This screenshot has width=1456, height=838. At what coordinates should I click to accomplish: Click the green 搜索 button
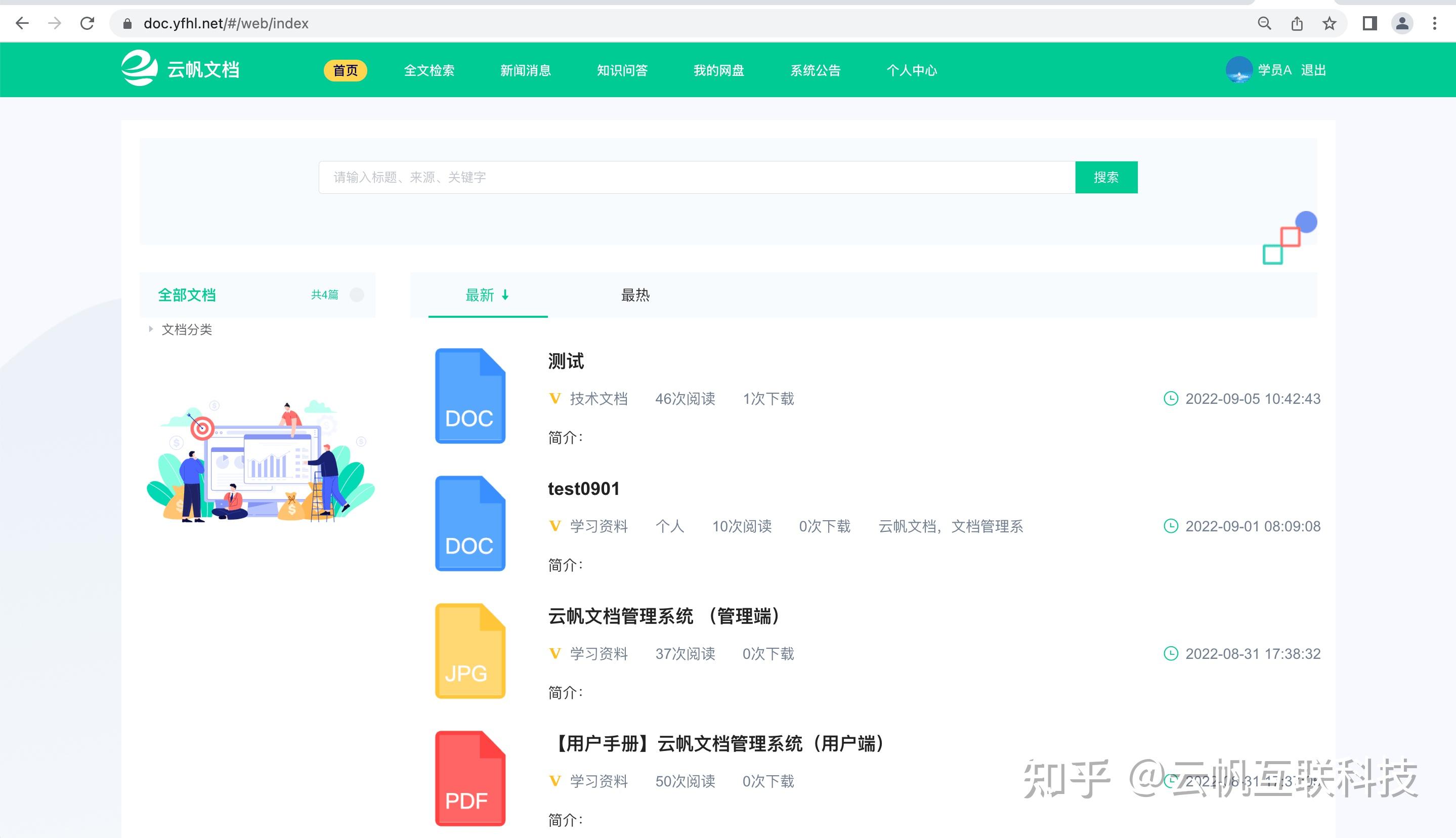1106,177
